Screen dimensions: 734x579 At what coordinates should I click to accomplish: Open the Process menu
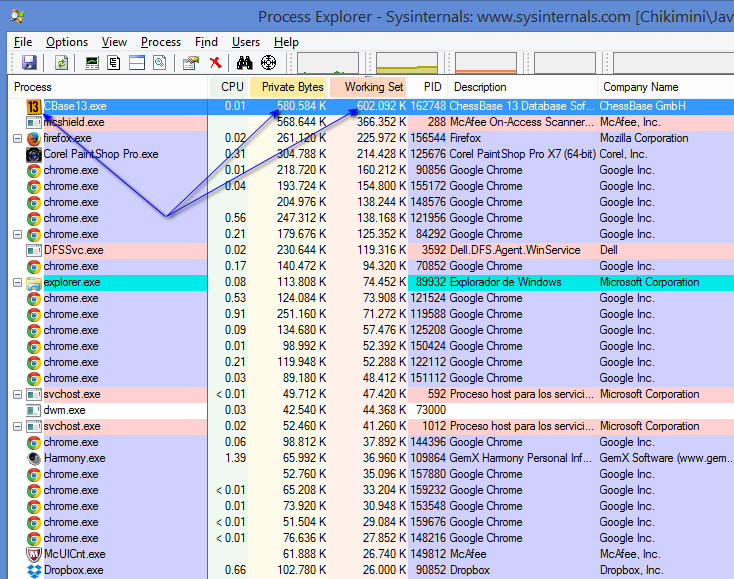click(161, 42)
